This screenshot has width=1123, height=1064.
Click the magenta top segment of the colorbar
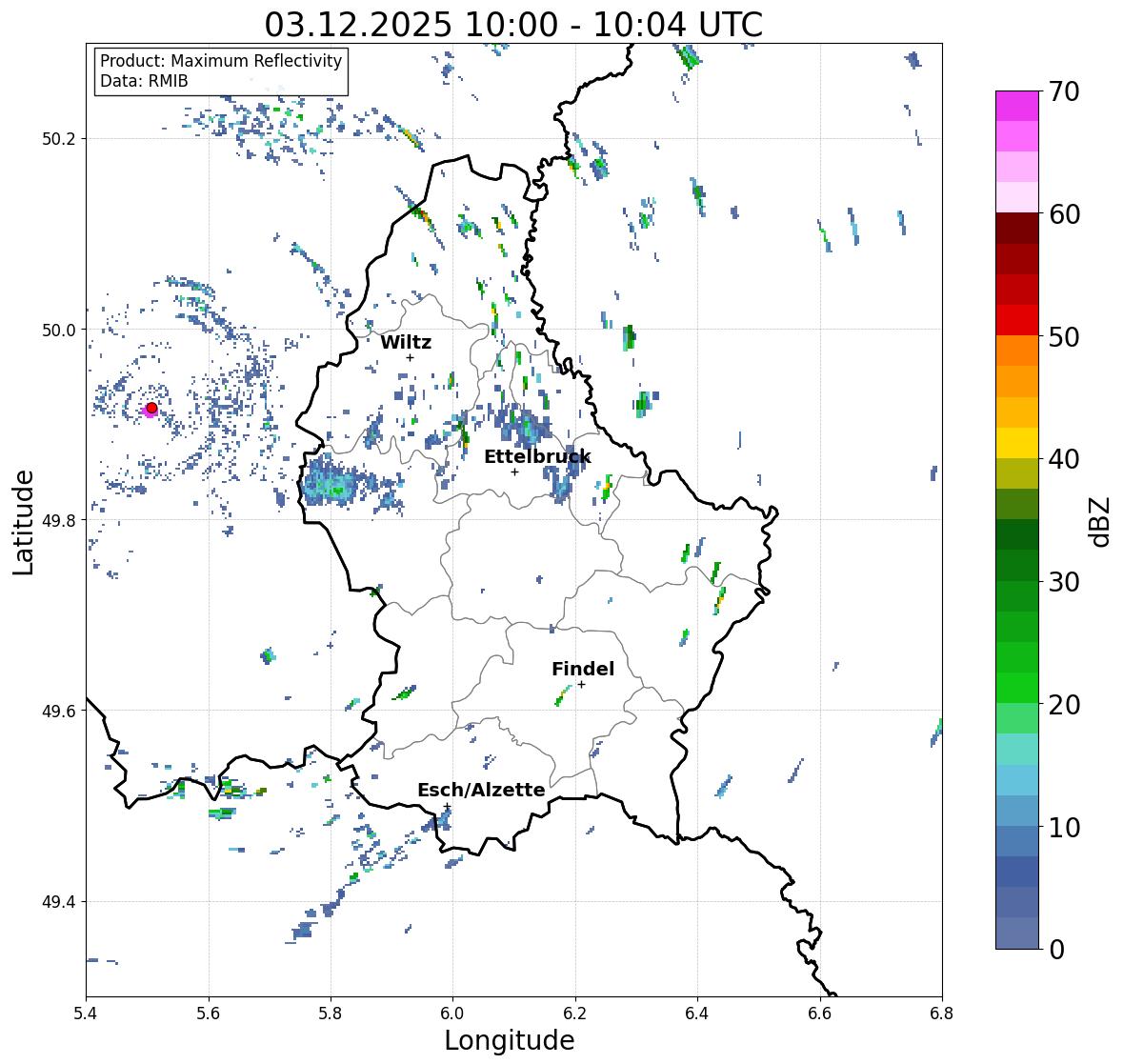pos(1017,106)
